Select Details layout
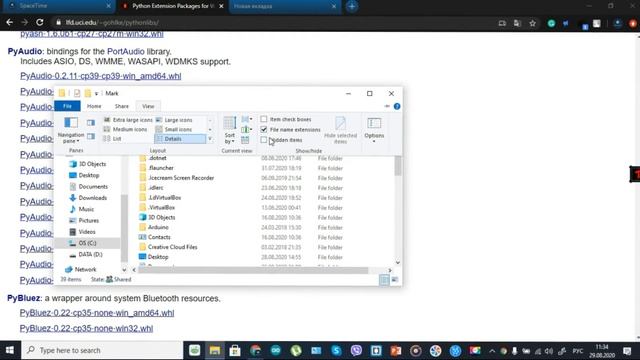 pyautogui.click(x=180, y=139)
